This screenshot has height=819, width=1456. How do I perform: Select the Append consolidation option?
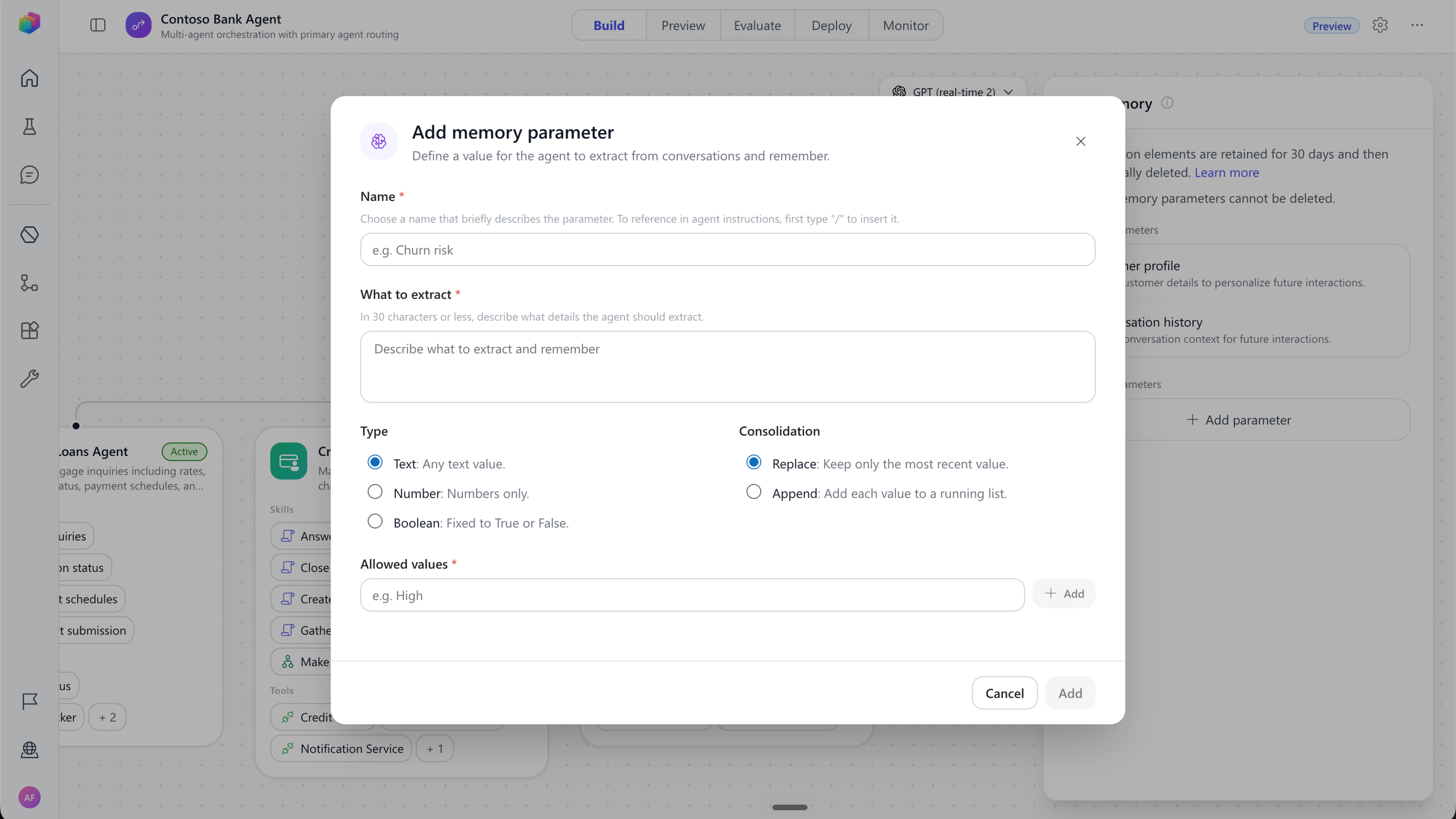coord(753,492)
